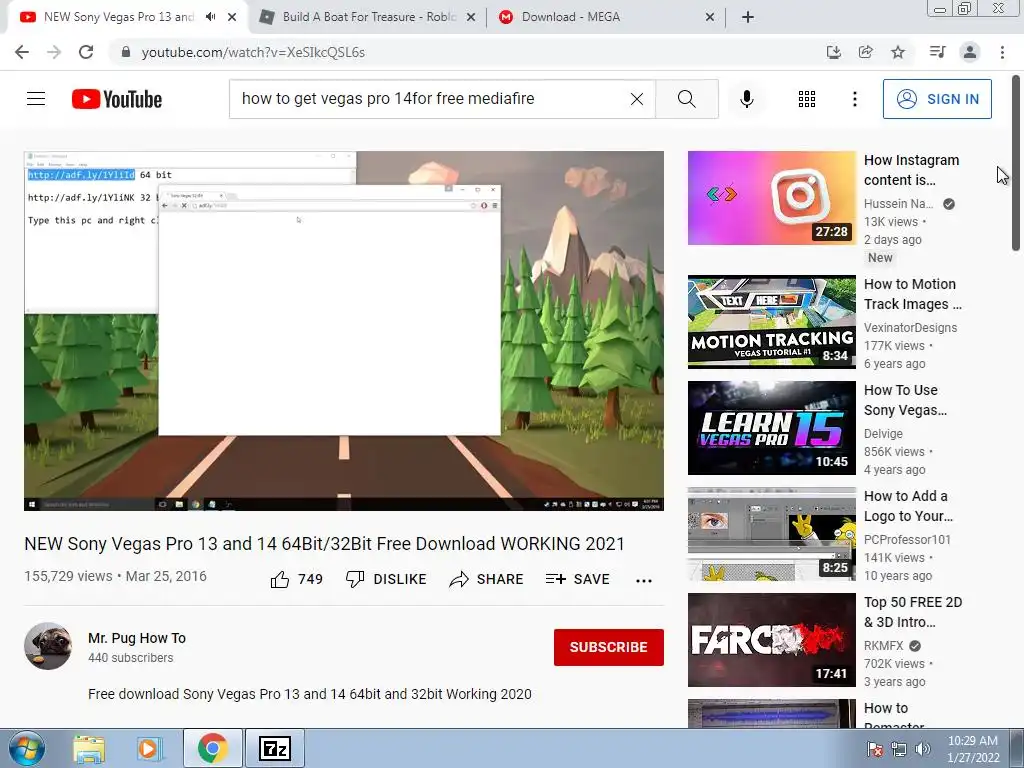Open a new browser tab
Image resolution: width=1024 pixels, height=768 pixels.
(748, 17)
